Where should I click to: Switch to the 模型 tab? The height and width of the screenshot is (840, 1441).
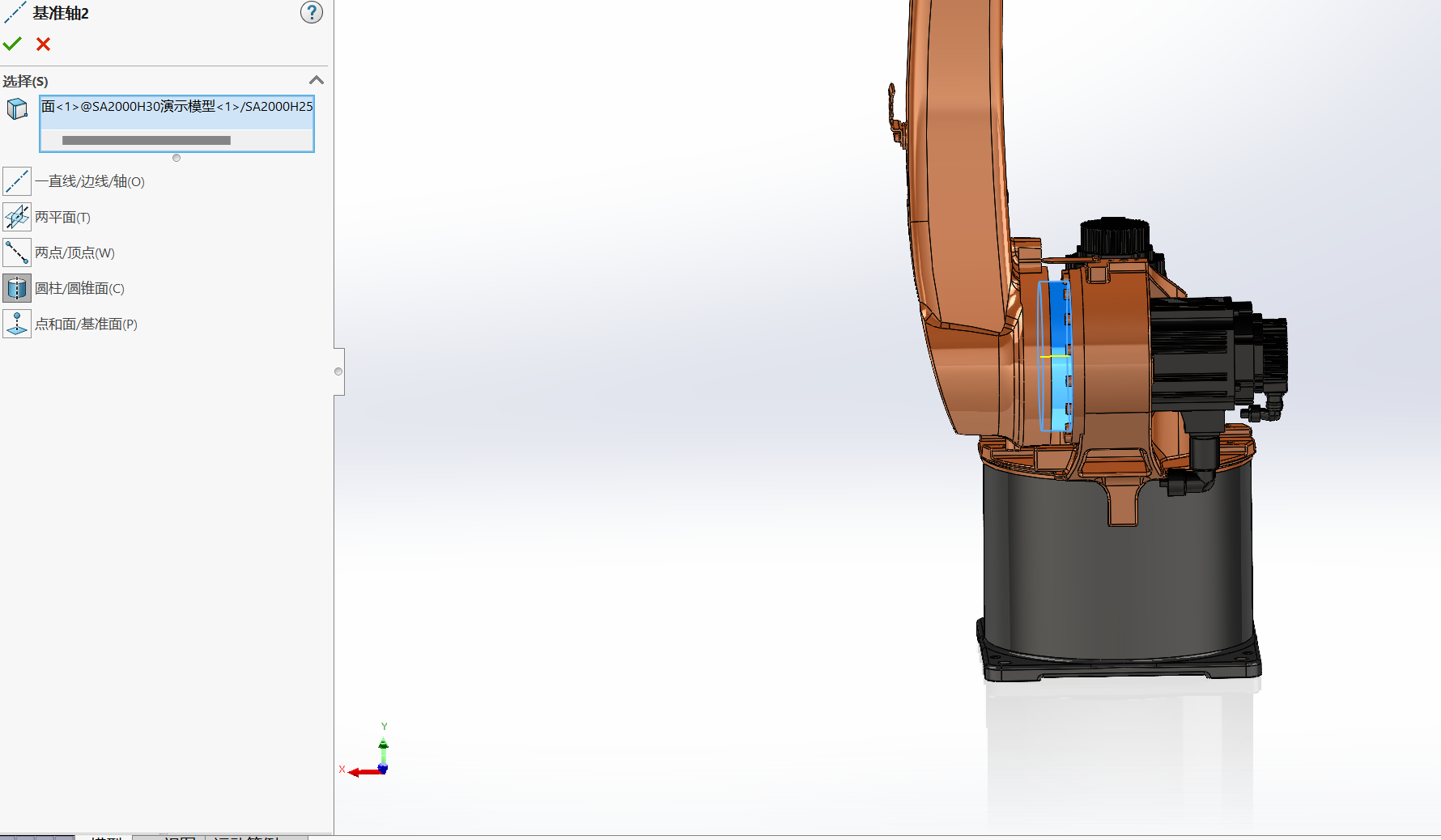[105, 838]
